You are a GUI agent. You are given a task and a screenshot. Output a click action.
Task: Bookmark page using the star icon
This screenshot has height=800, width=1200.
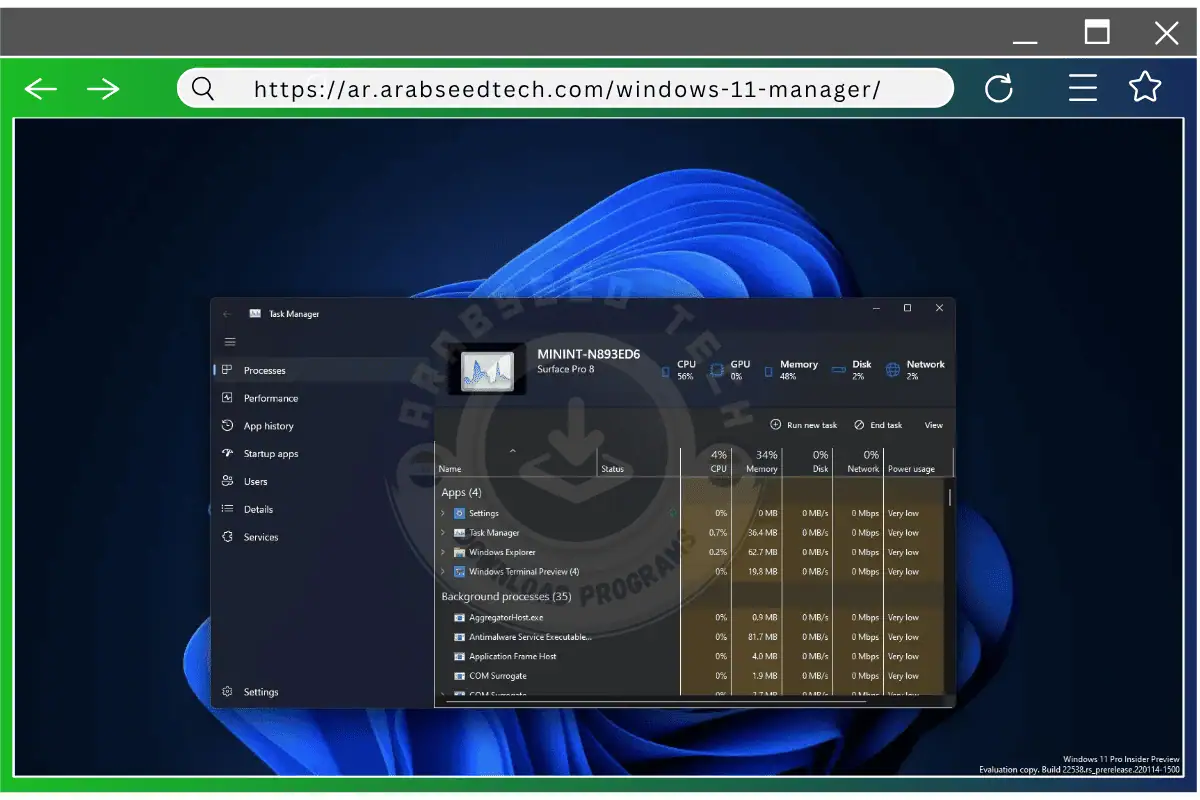(1145, 87)
